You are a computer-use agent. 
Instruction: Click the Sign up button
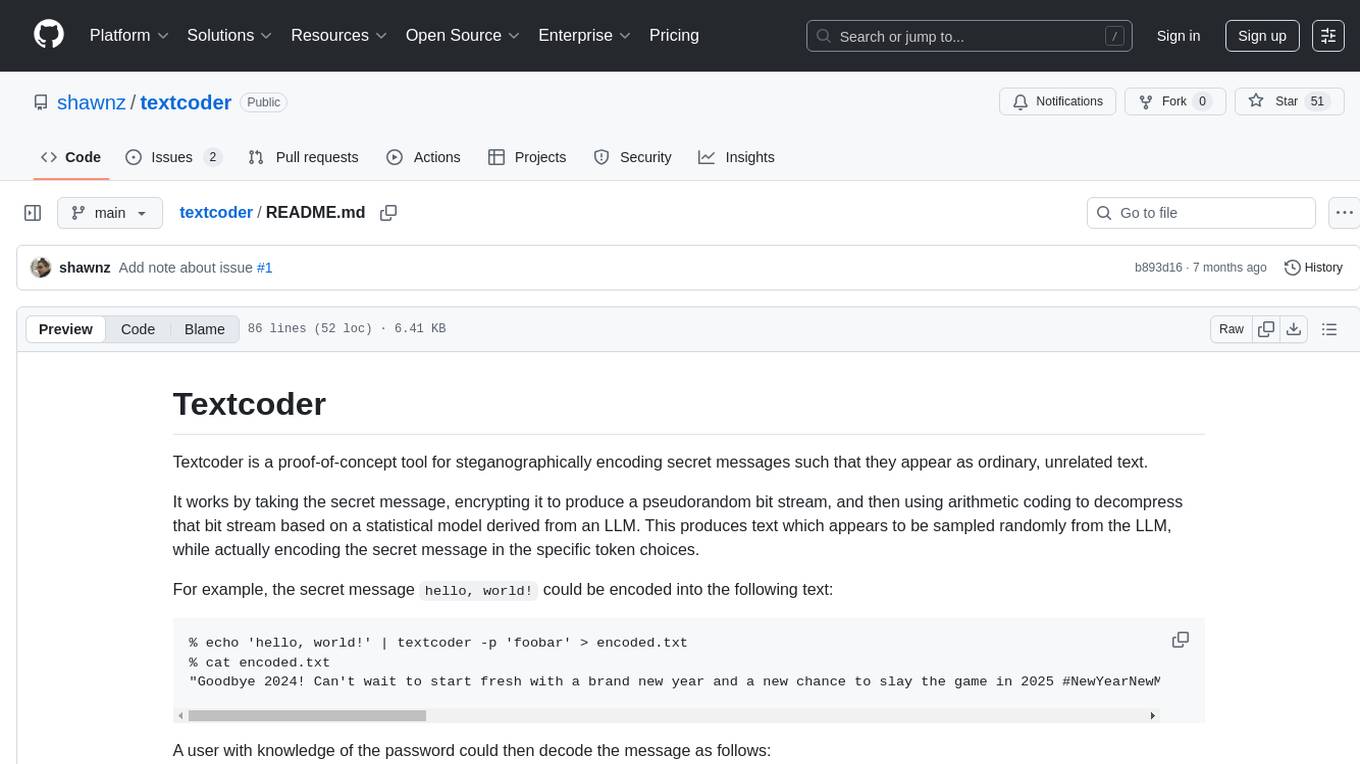[x=1262, y=35]
